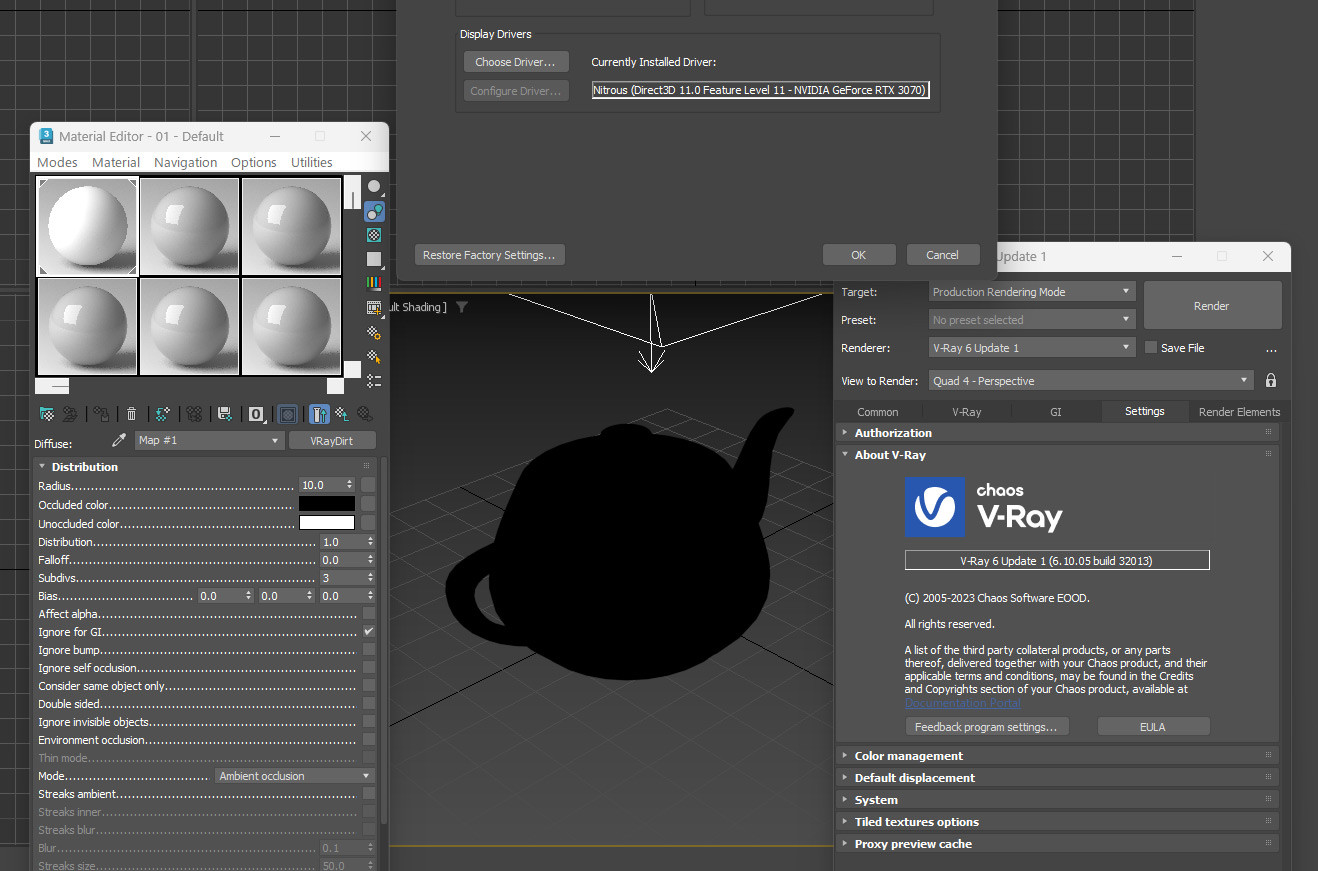Expand the Color management rollout
The height and width of the screenshot is (871, 1318).
(1057, 756)
